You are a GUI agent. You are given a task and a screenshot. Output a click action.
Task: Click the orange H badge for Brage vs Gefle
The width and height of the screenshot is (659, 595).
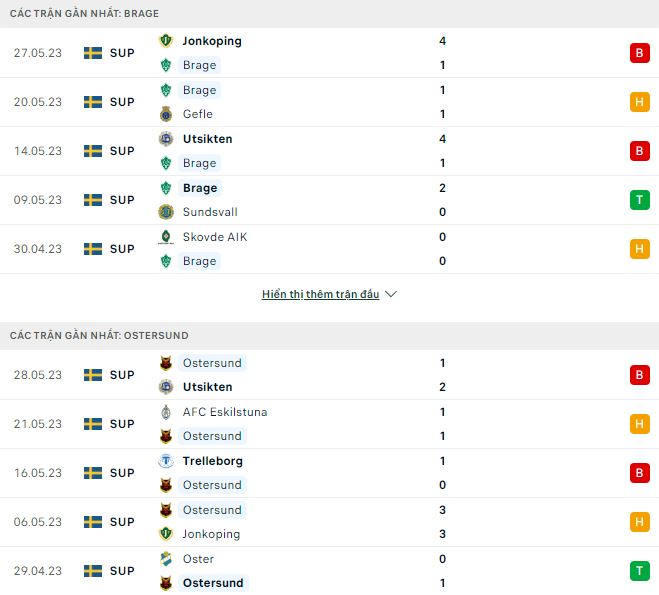tap(640, 102)
